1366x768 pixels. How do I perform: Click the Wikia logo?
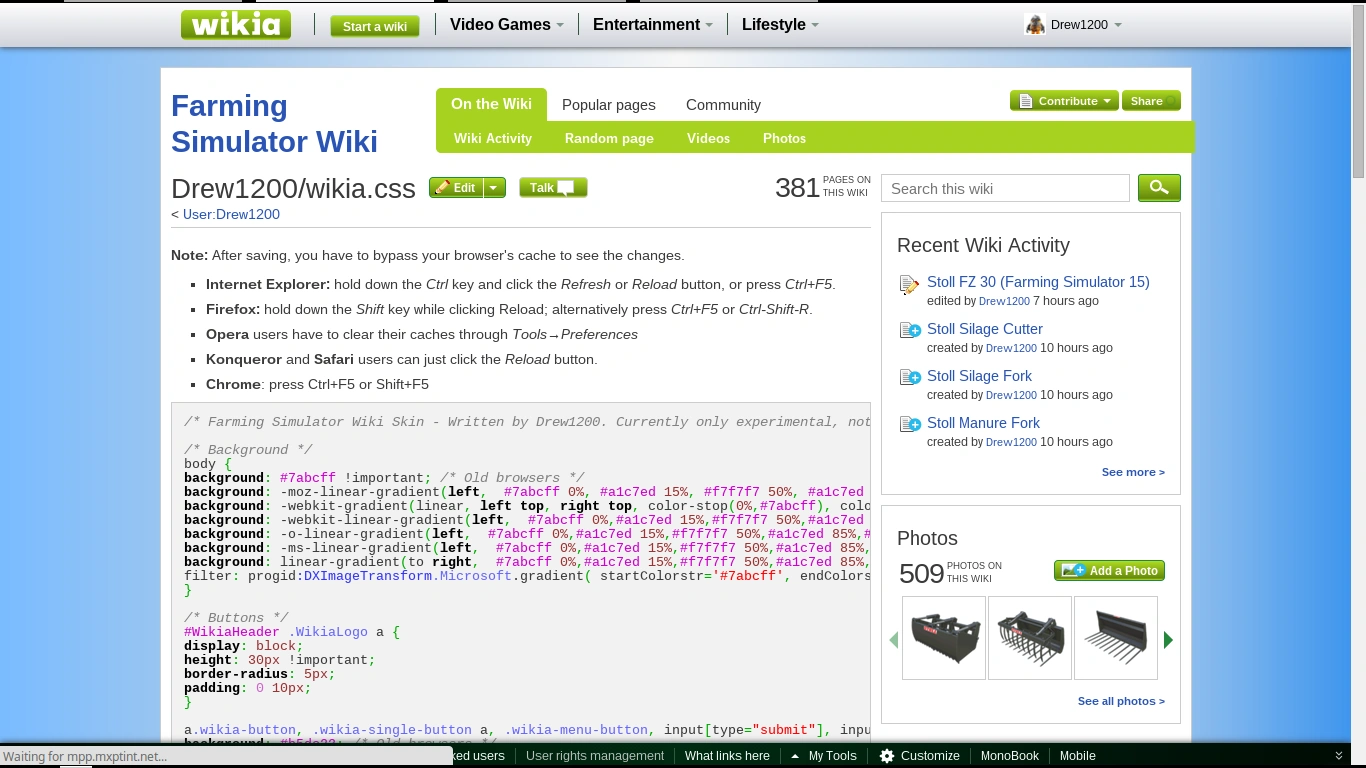(x=236, y=24)
